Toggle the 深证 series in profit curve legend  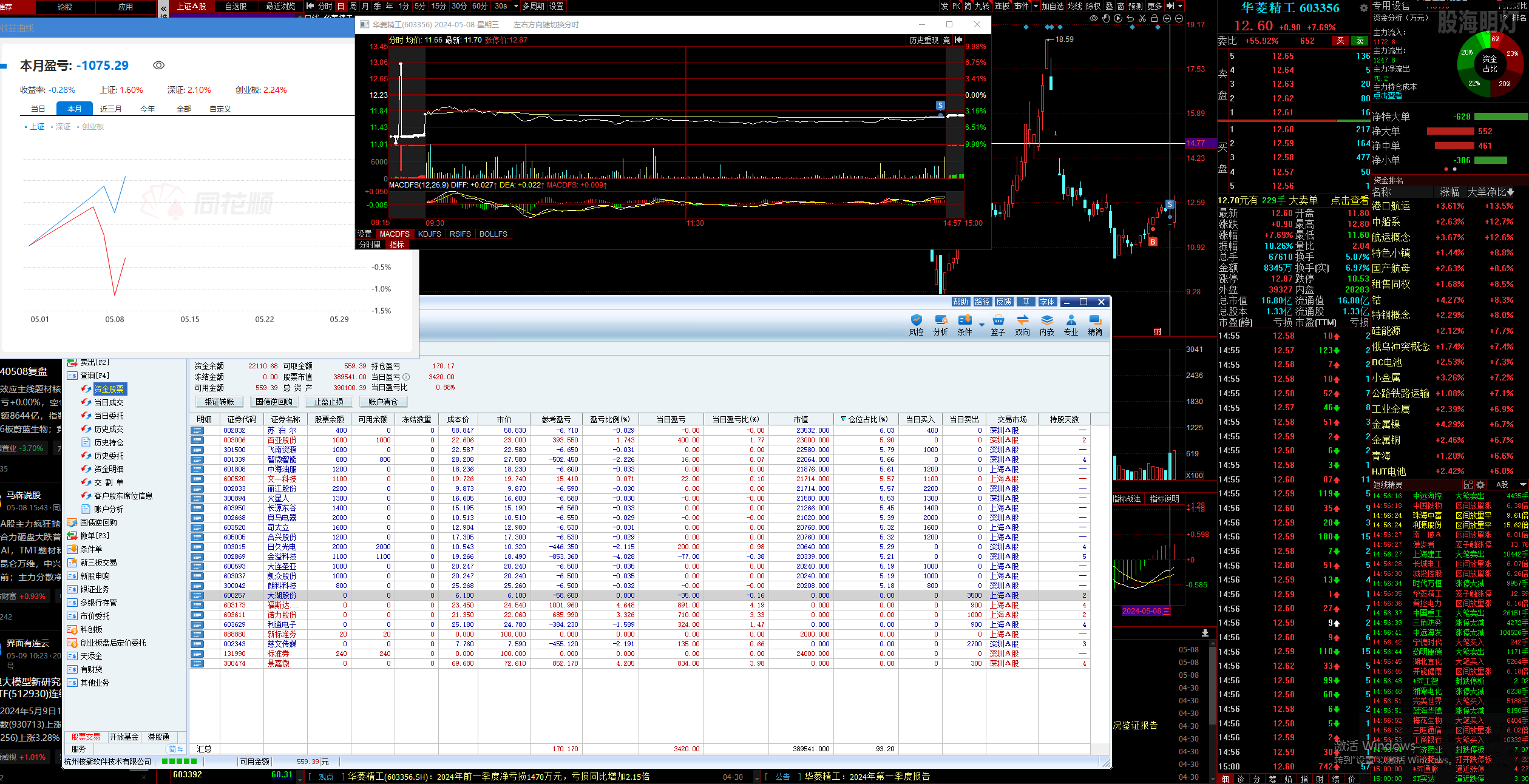61,127
